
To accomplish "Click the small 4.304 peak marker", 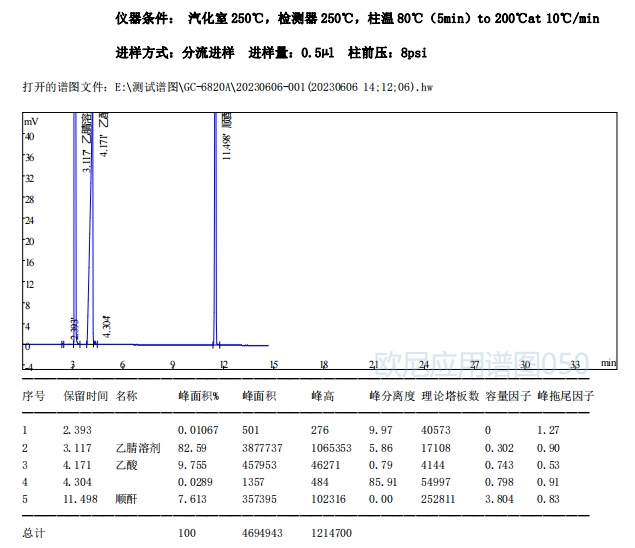I will tap(107, 325).
